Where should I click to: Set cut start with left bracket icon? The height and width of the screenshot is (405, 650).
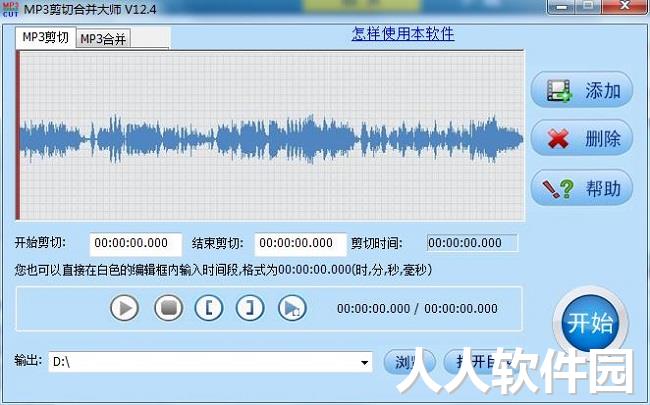tap(209, 308)
